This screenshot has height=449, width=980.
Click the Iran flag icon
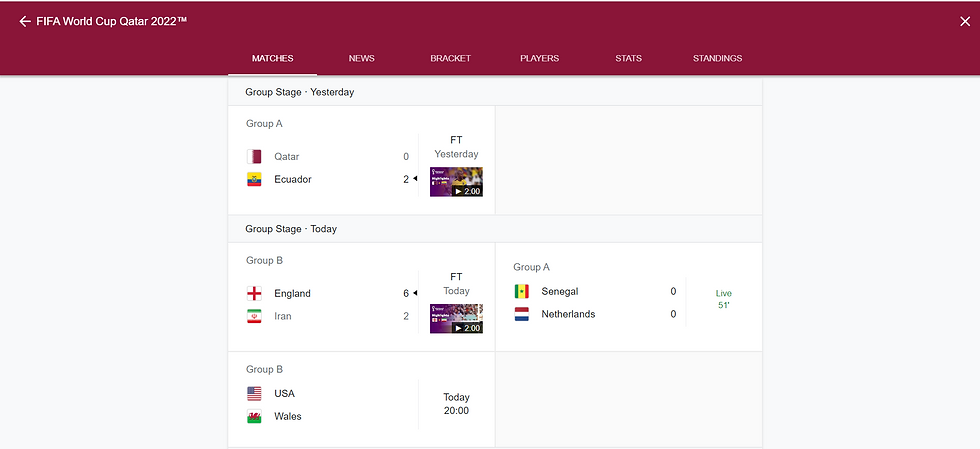tap(254, 316)
